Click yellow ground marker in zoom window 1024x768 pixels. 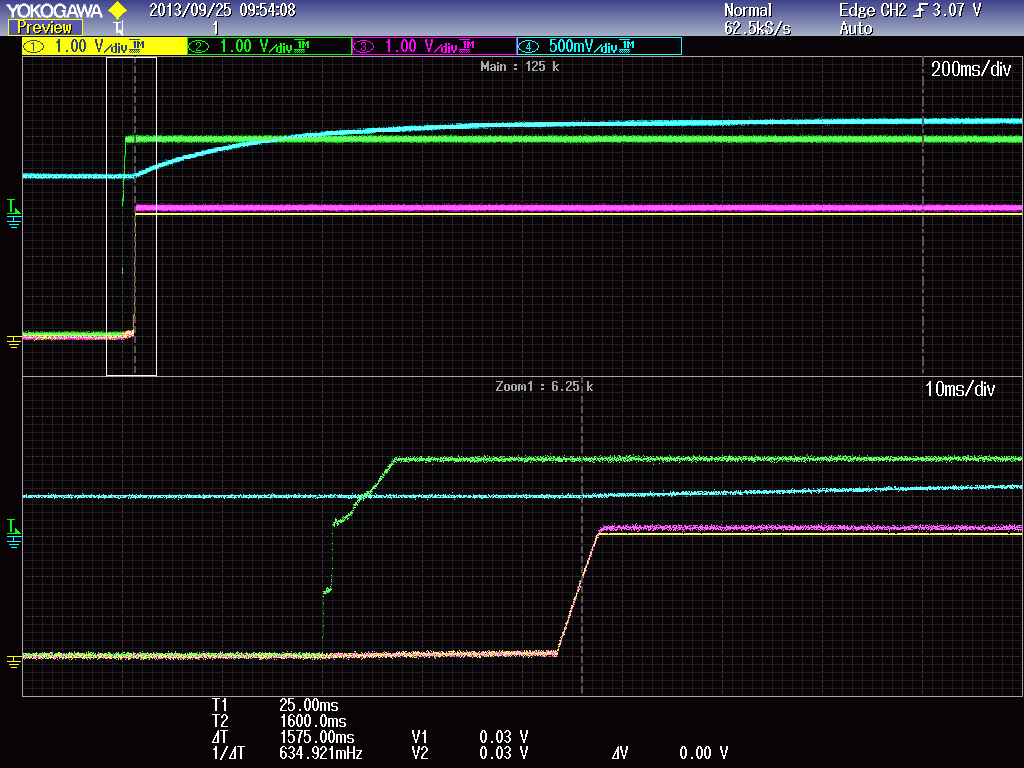pos(13,661)
